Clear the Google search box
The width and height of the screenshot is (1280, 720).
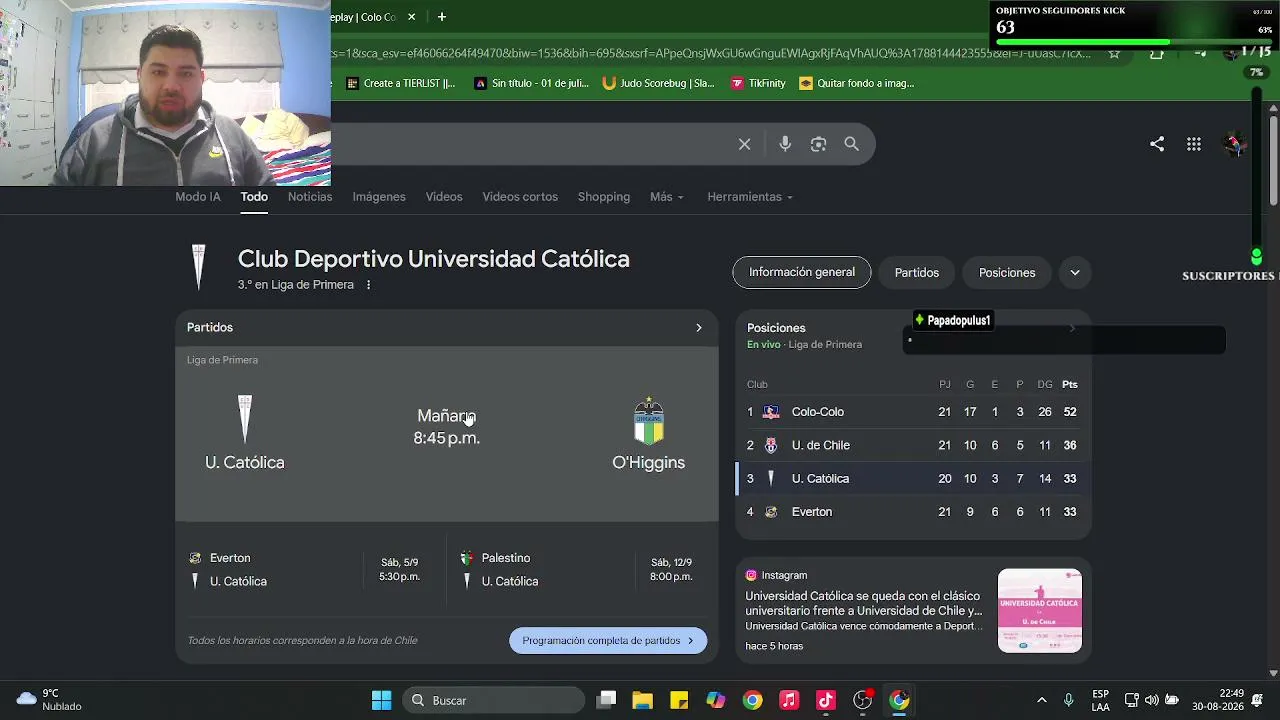click(745, 144)
